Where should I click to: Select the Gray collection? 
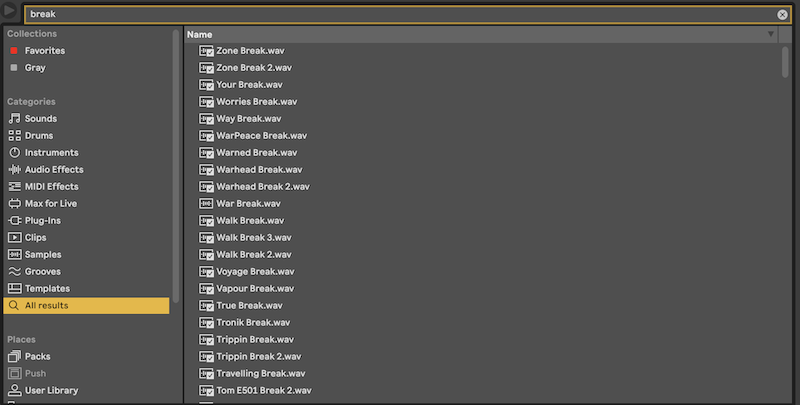tap(35, 67)
